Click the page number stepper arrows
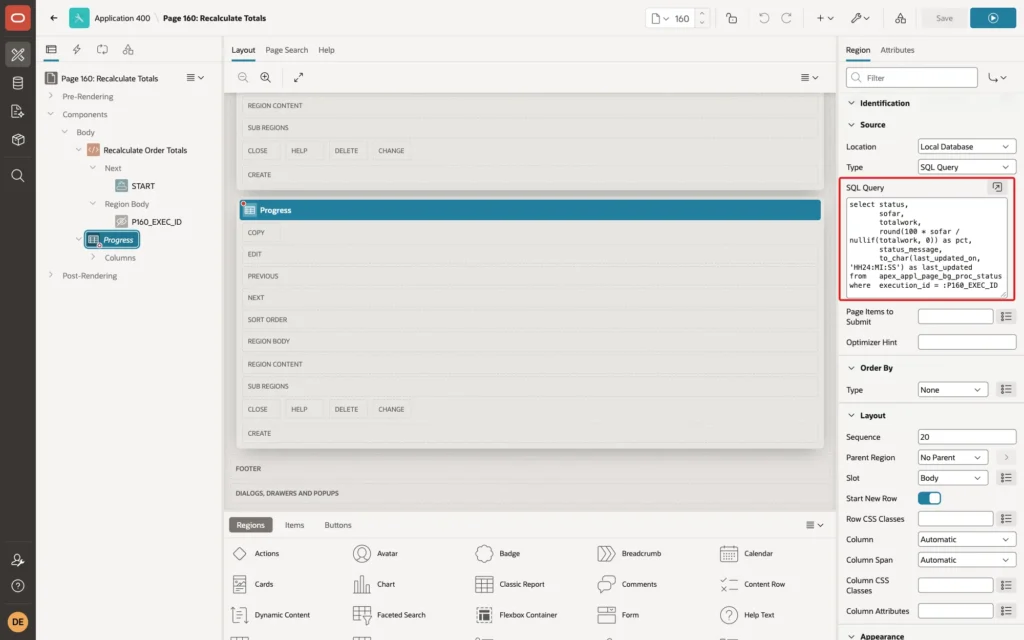 point(702,18)
